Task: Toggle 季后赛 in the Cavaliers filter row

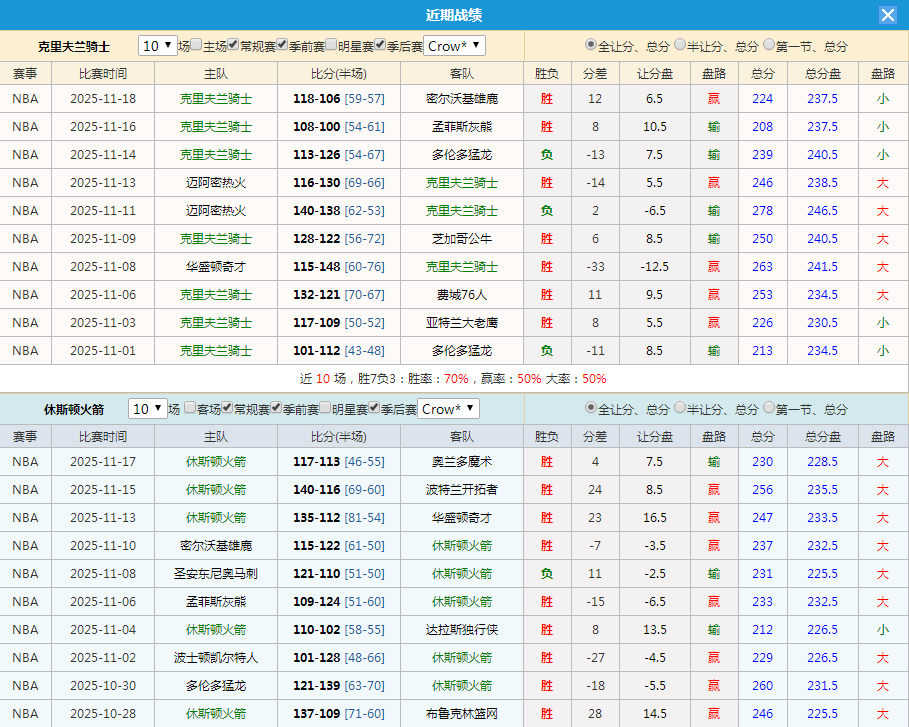Action: (381, 46)
